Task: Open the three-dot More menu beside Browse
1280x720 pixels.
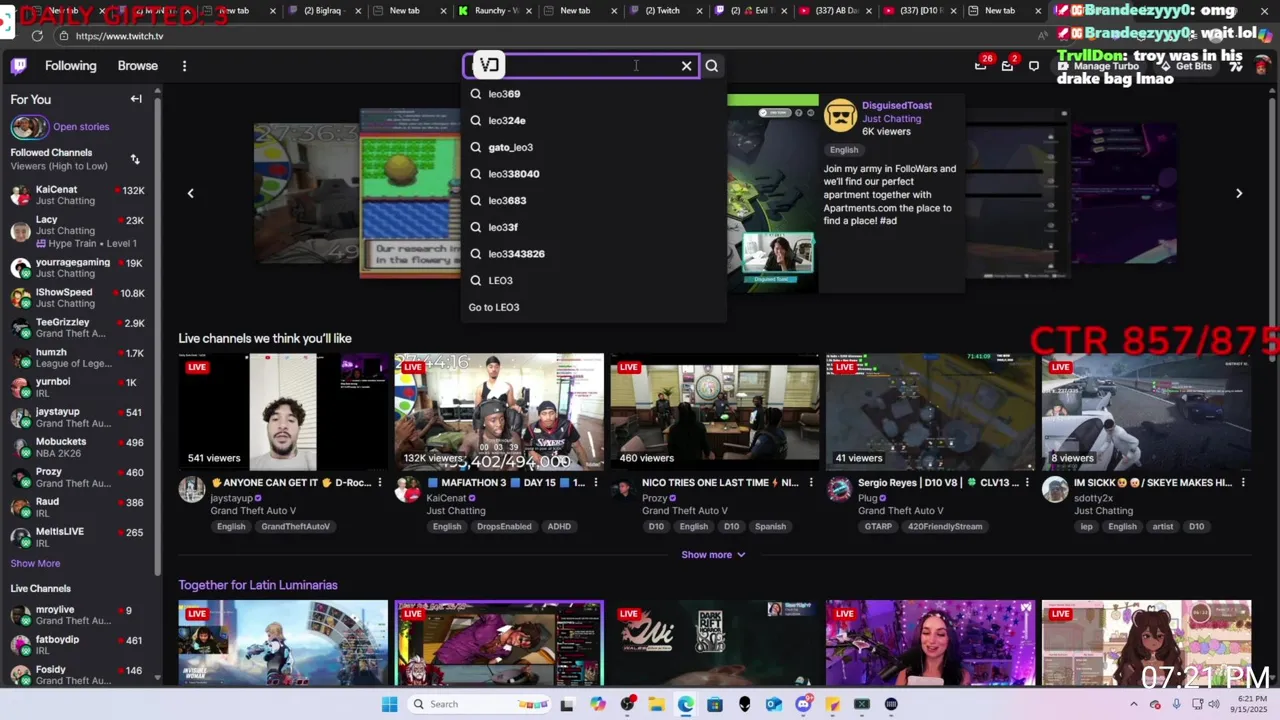Action: [x=184, y=66]
